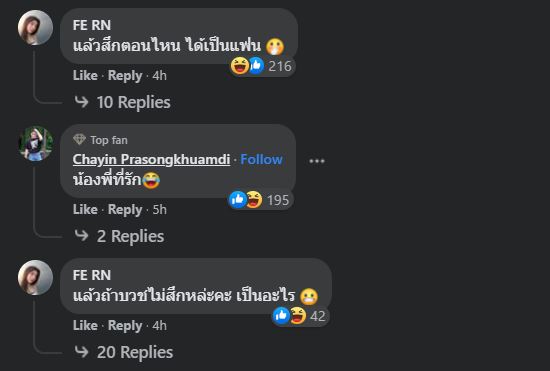Open Chayin Prasongkhuamdi's profile name link
This screenshot has width=550, height=371.
click(152, 159)
